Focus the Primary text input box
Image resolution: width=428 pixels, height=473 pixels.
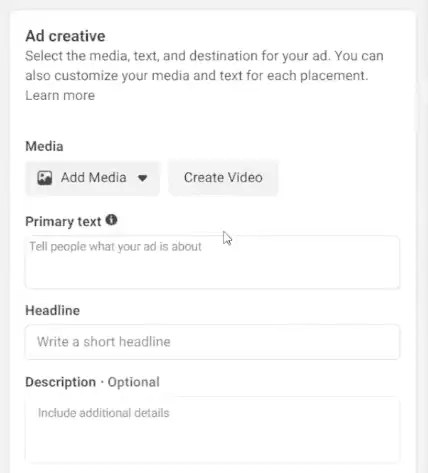click(x=212, y=262)
